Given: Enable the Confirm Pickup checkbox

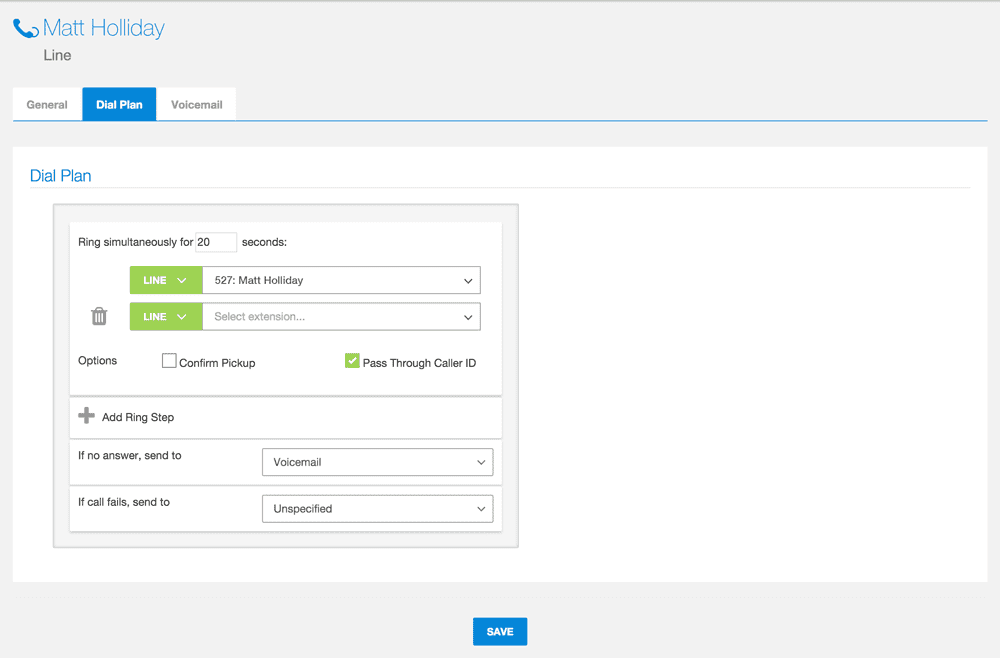Looking at the screenshot, I should coord(169,361).
